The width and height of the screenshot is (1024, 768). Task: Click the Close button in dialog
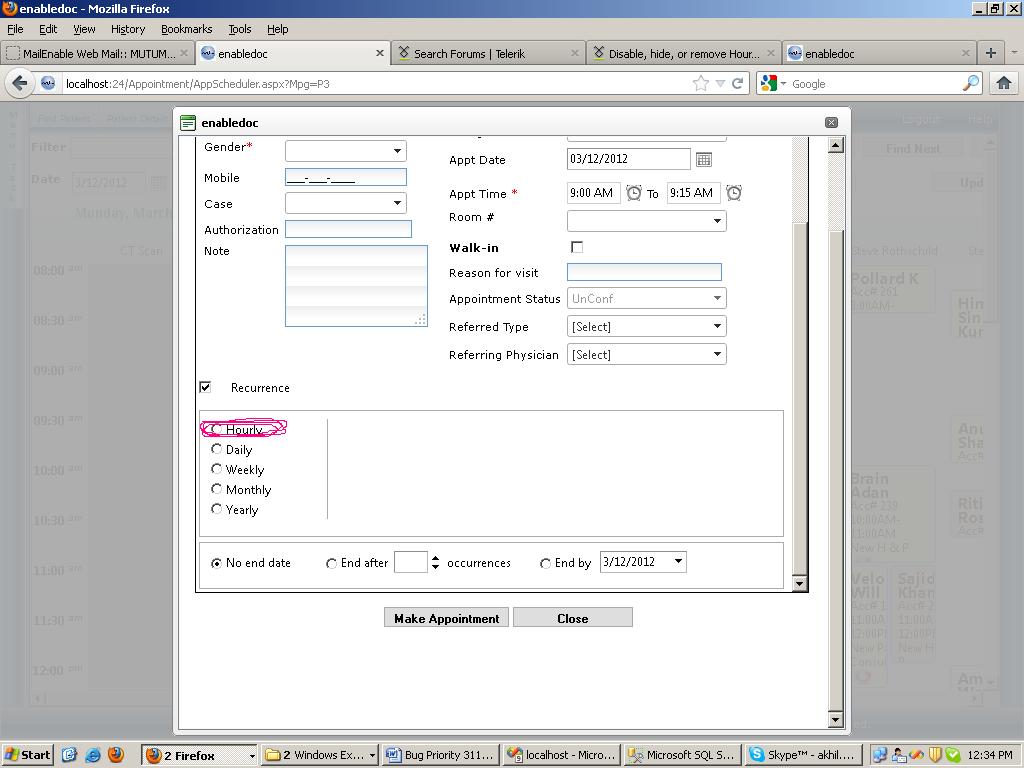573,618
